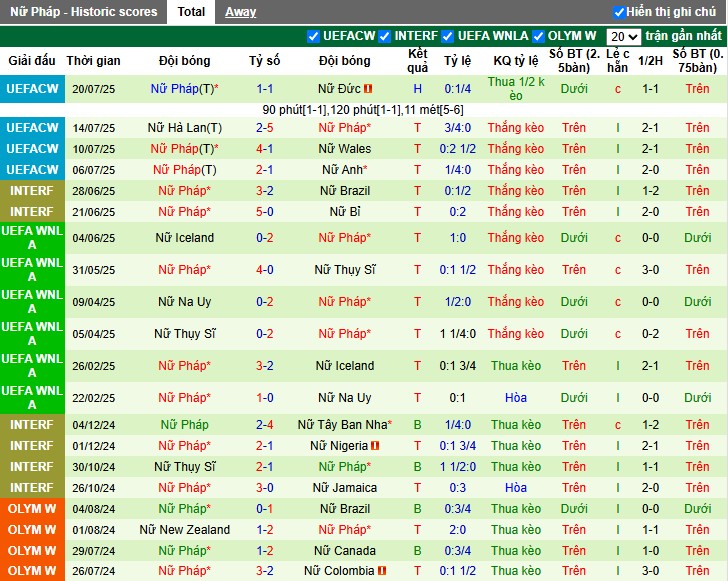Screen dimensions: 728x581
Task: Click UEFA WNLA badge for 04/06/25 match
Action: [32, 238]
